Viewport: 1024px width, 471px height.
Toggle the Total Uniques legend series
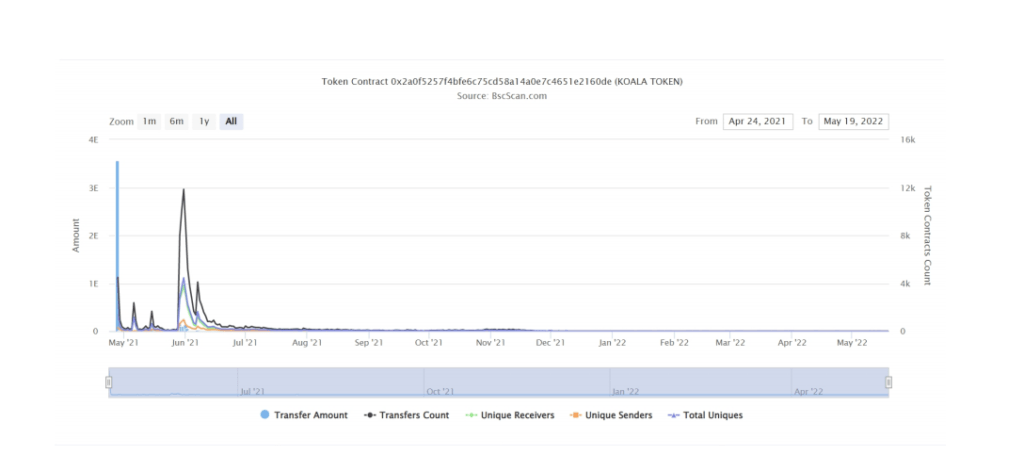705,415
